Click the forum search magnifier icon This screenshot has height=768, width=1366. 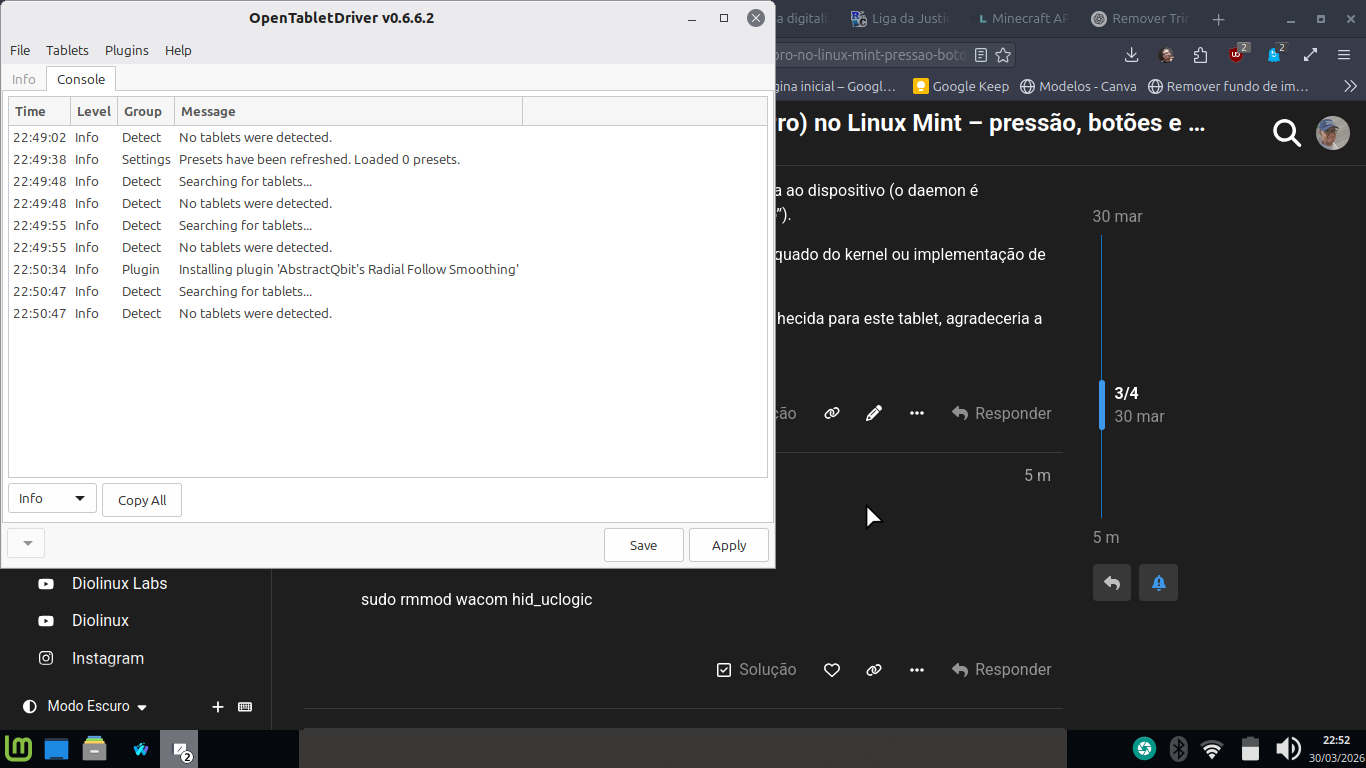pyautogui.click(x=1286, y=132)
